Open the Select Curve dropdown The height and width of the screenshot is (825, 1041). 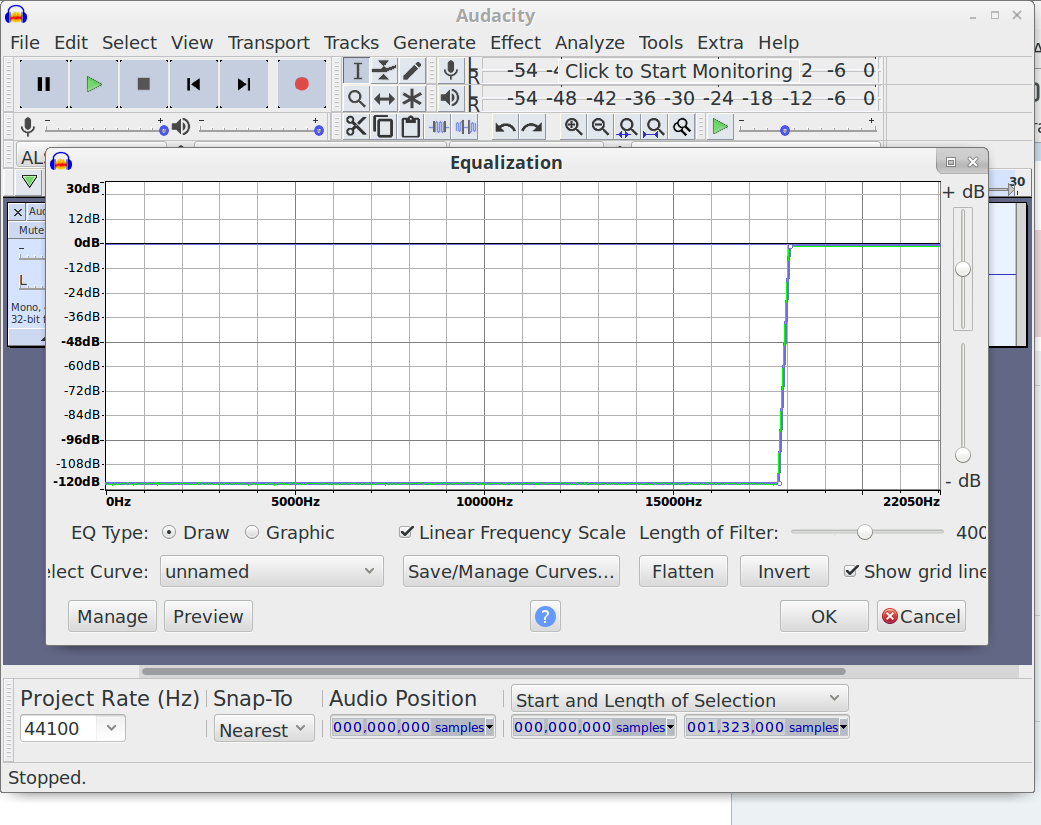click(x=270, y=571)
